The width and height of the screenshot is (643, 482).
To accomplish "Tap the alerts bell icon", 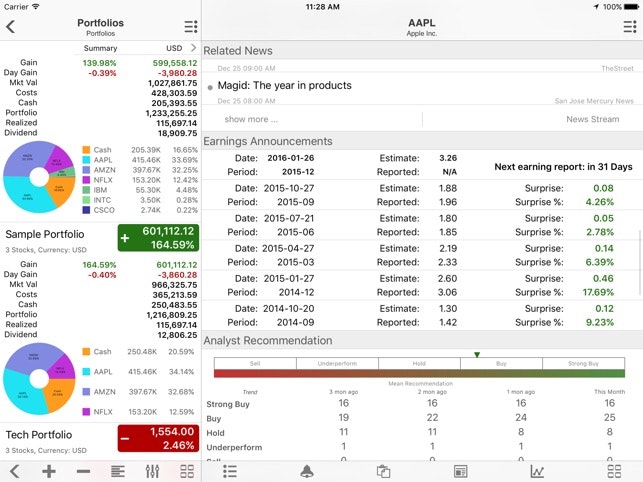I will coord(306,471).
